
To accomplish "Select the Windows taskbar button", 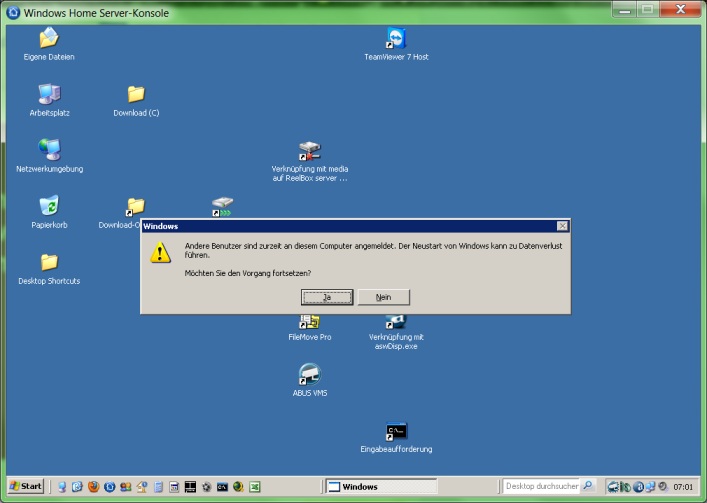I will 380,487.
